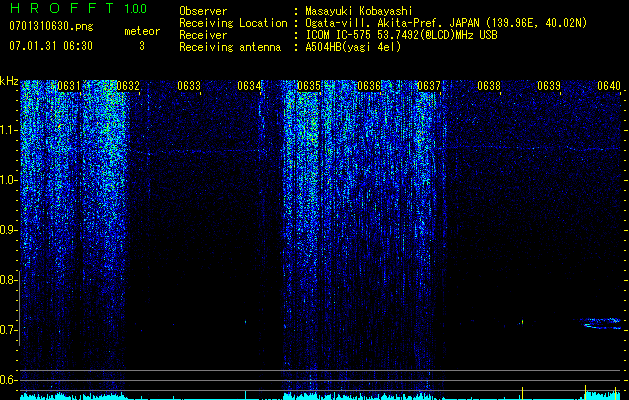Screen dimensions: 629x400
Task: Click the 0.8 kHz axis label
Action: [8, 280]
